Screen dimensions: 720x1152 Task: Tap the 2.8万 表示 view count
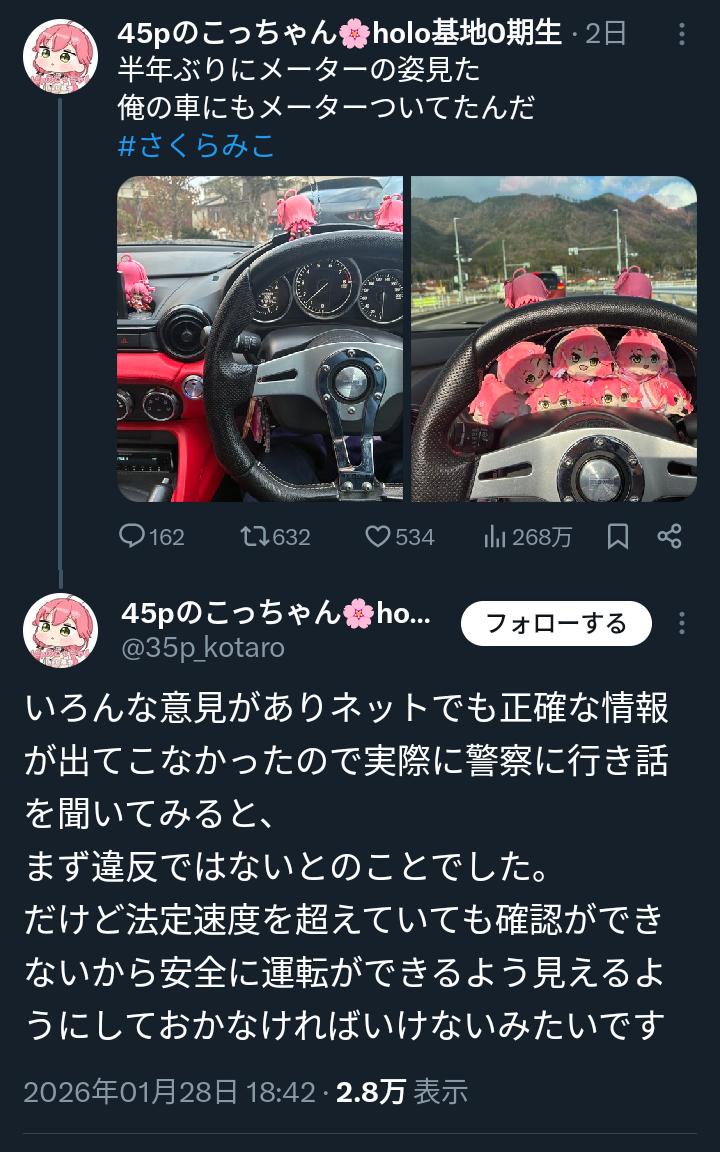(402, 1092)
